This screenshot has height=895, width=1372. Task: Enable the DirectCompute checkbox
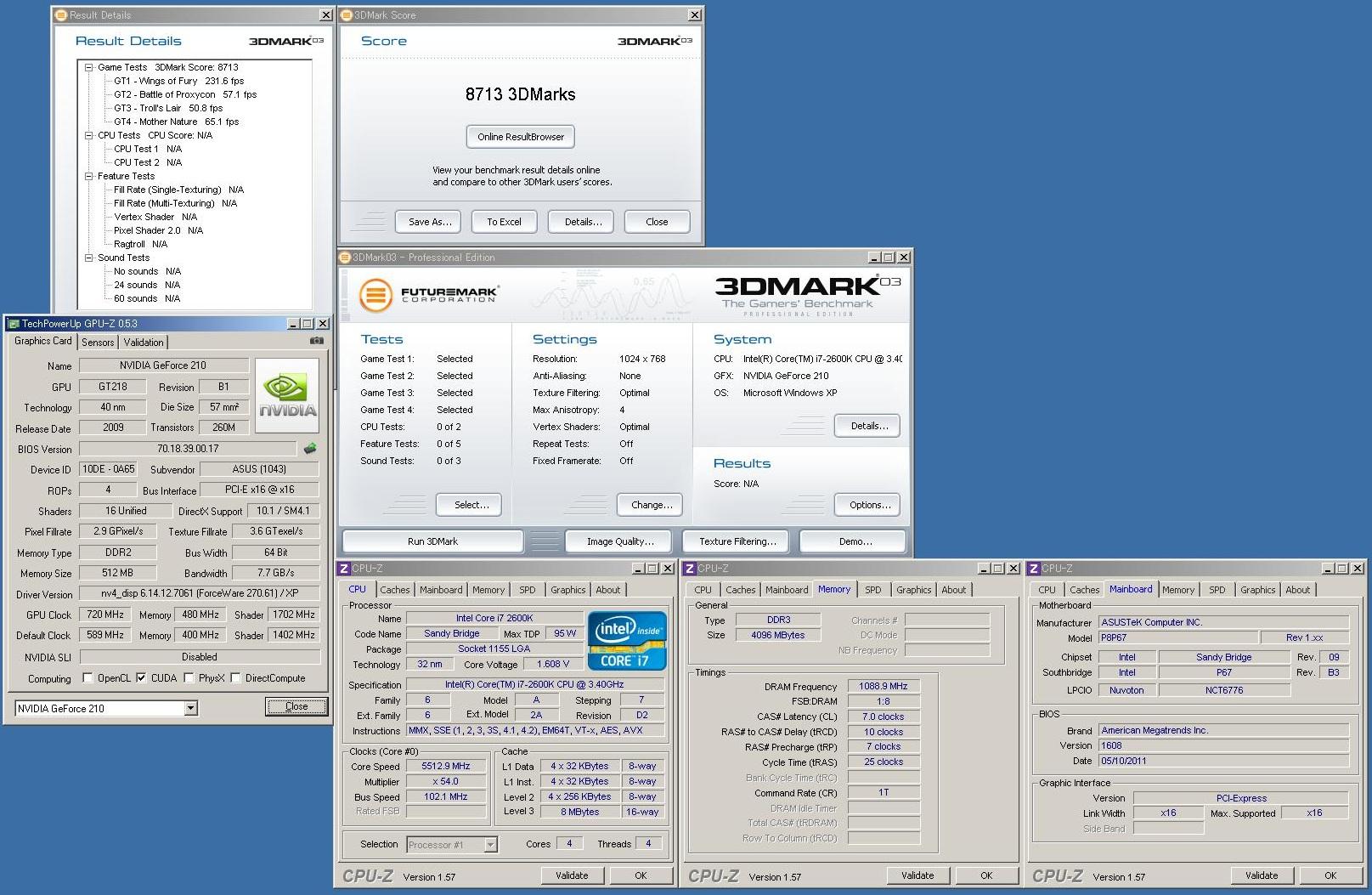(235, 677)
